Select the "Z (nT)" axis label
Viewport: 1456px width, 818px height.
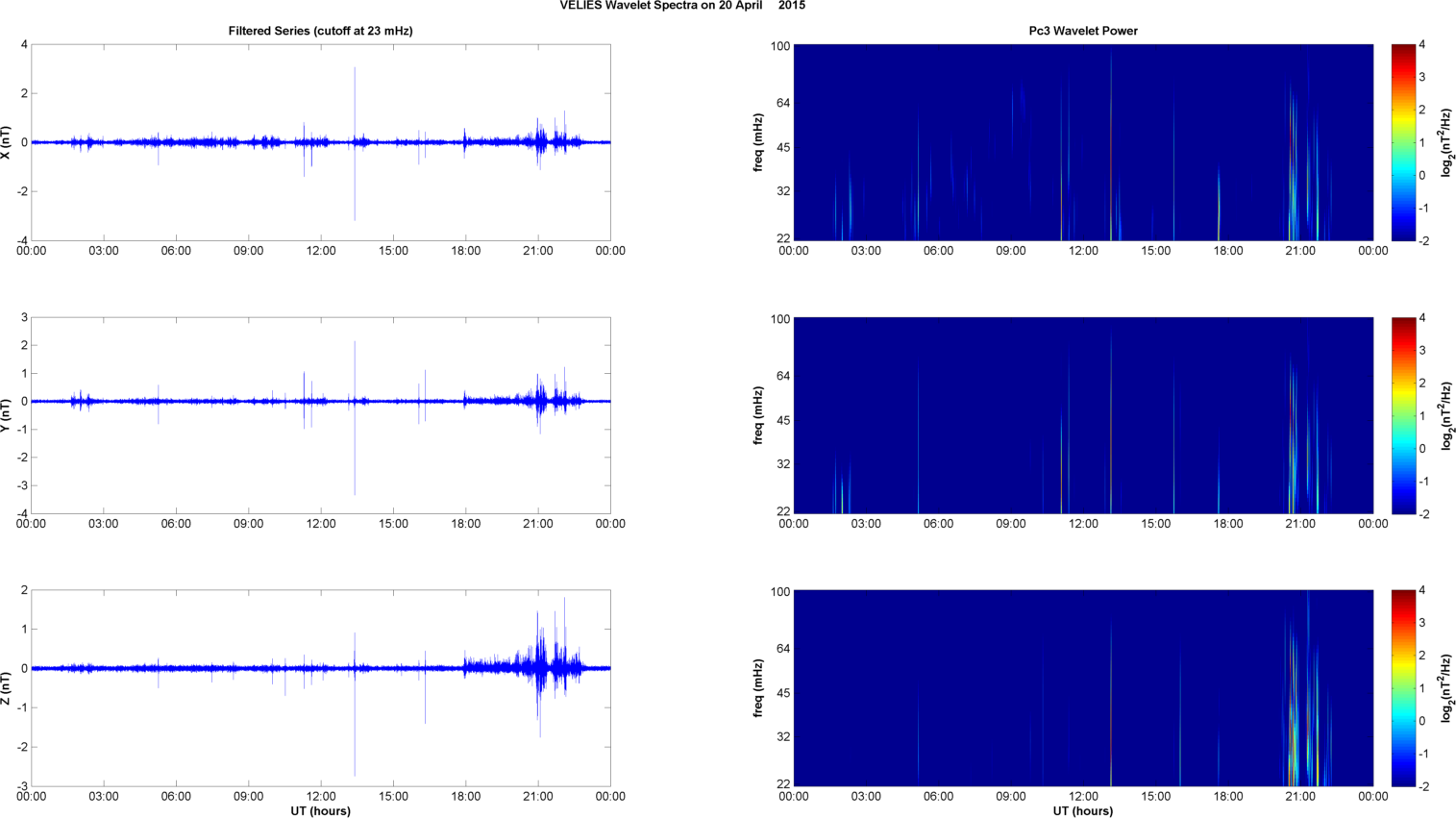click(7, 688)
